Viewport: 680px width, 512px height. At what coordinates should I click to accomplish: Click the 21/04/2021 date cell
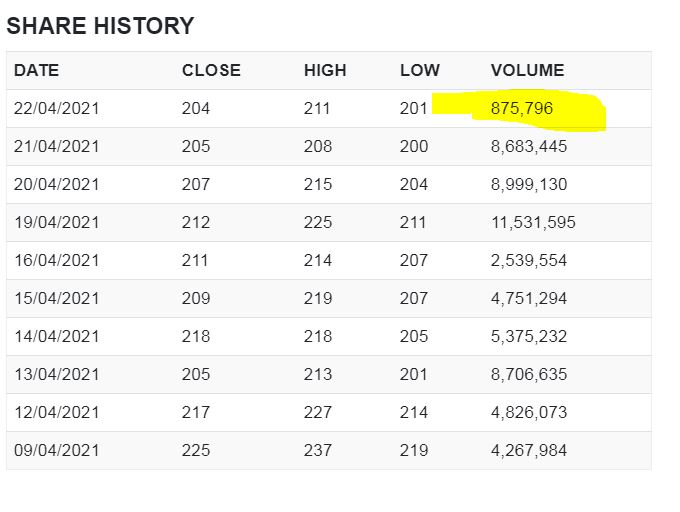(57, 146)
